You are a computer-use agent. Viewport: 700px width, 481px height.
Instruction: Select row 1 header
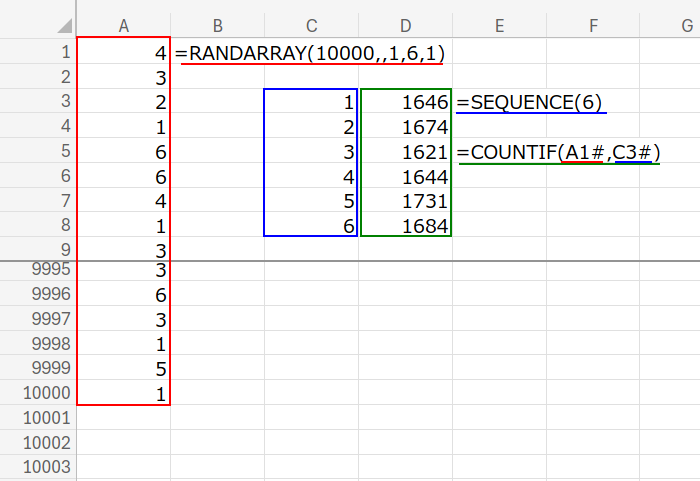(38, 53)
